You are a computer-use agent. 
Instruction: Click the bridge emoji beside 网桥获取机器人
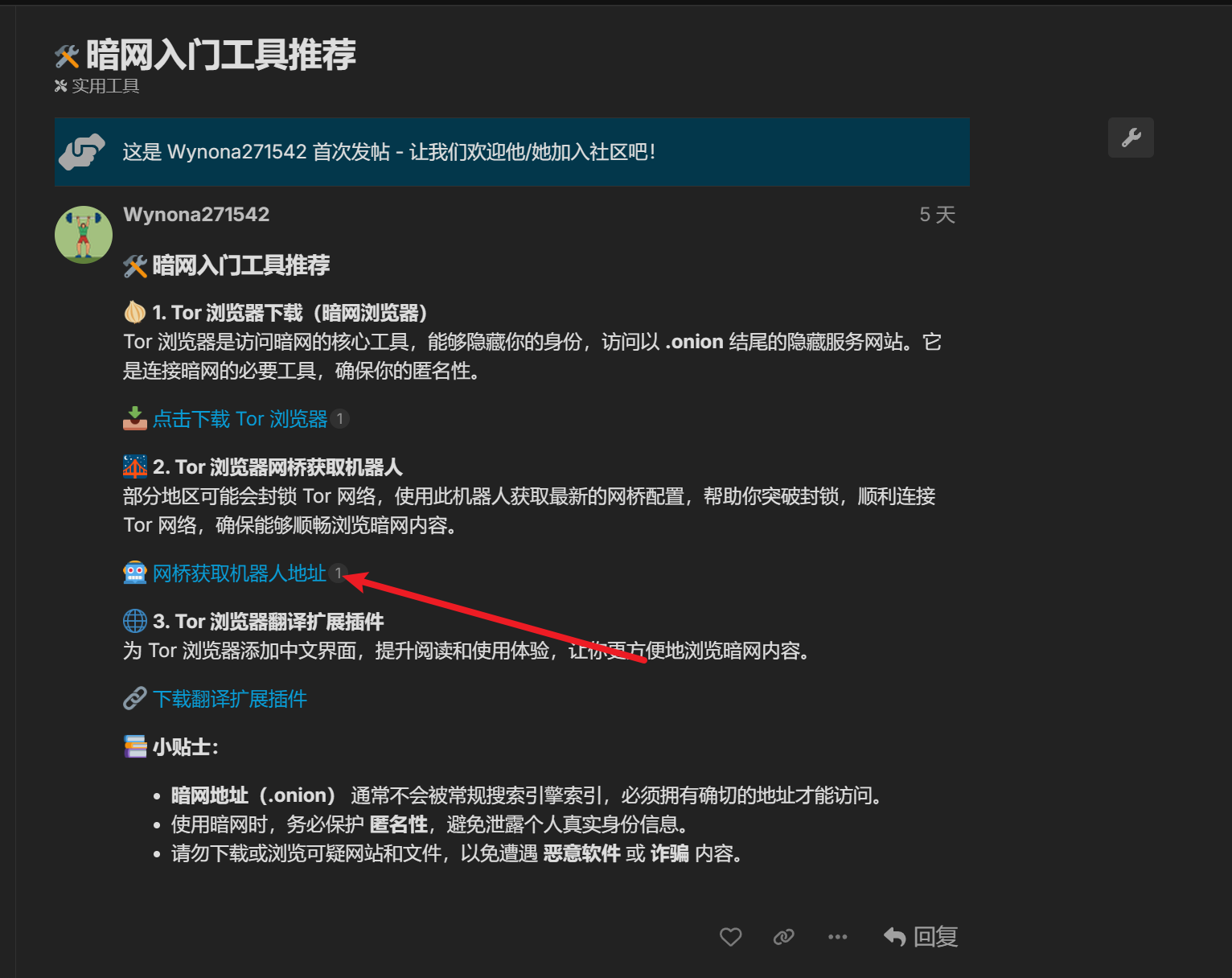pyautogui.click(x=135, y=466)
